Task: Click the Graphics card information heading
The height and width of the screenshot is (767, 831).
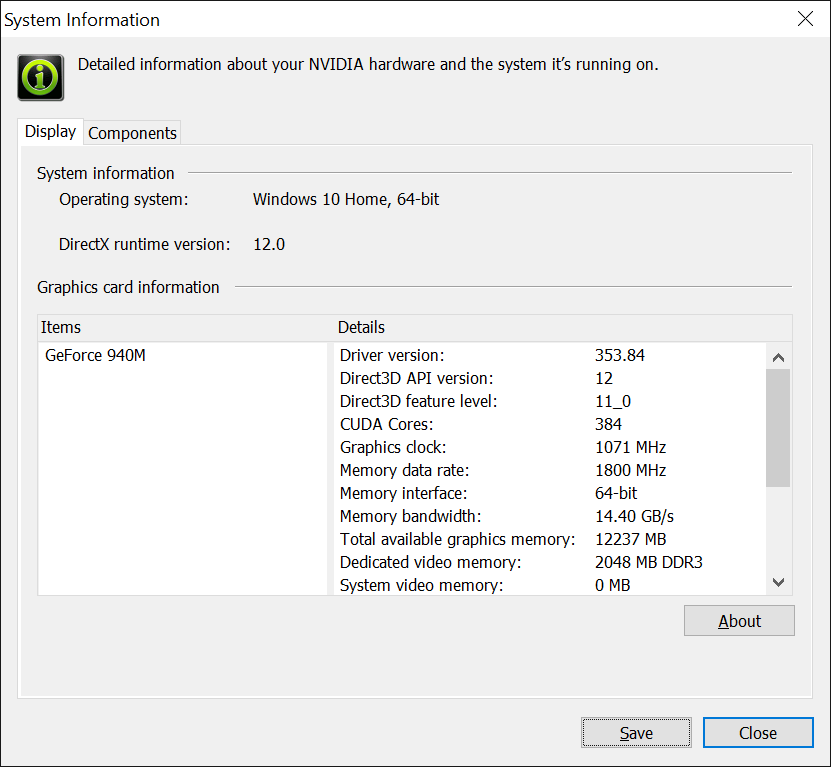Action: [x=128, y=287]
